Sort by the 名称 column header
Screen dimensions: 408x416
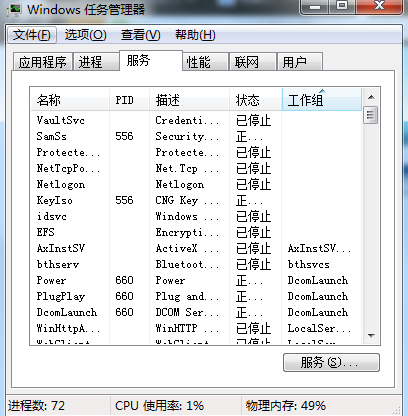[x=70, y=100]
